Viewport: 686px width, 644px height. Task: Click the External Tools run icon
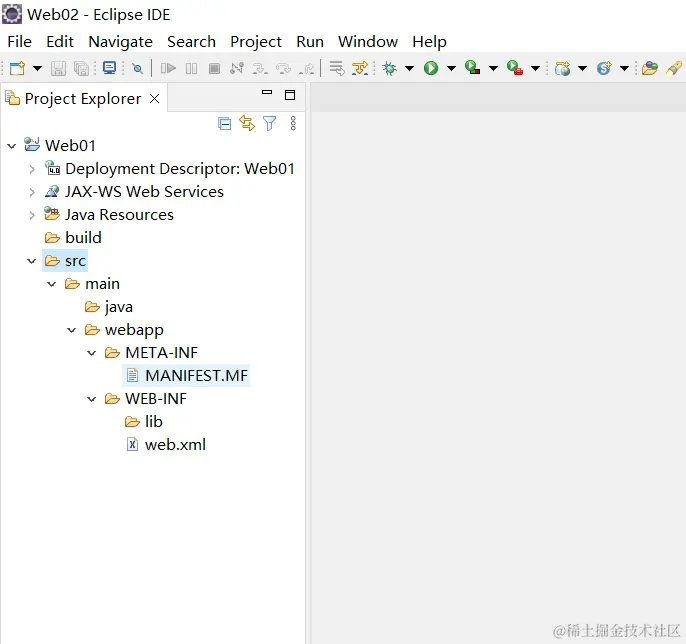[515, 68]
